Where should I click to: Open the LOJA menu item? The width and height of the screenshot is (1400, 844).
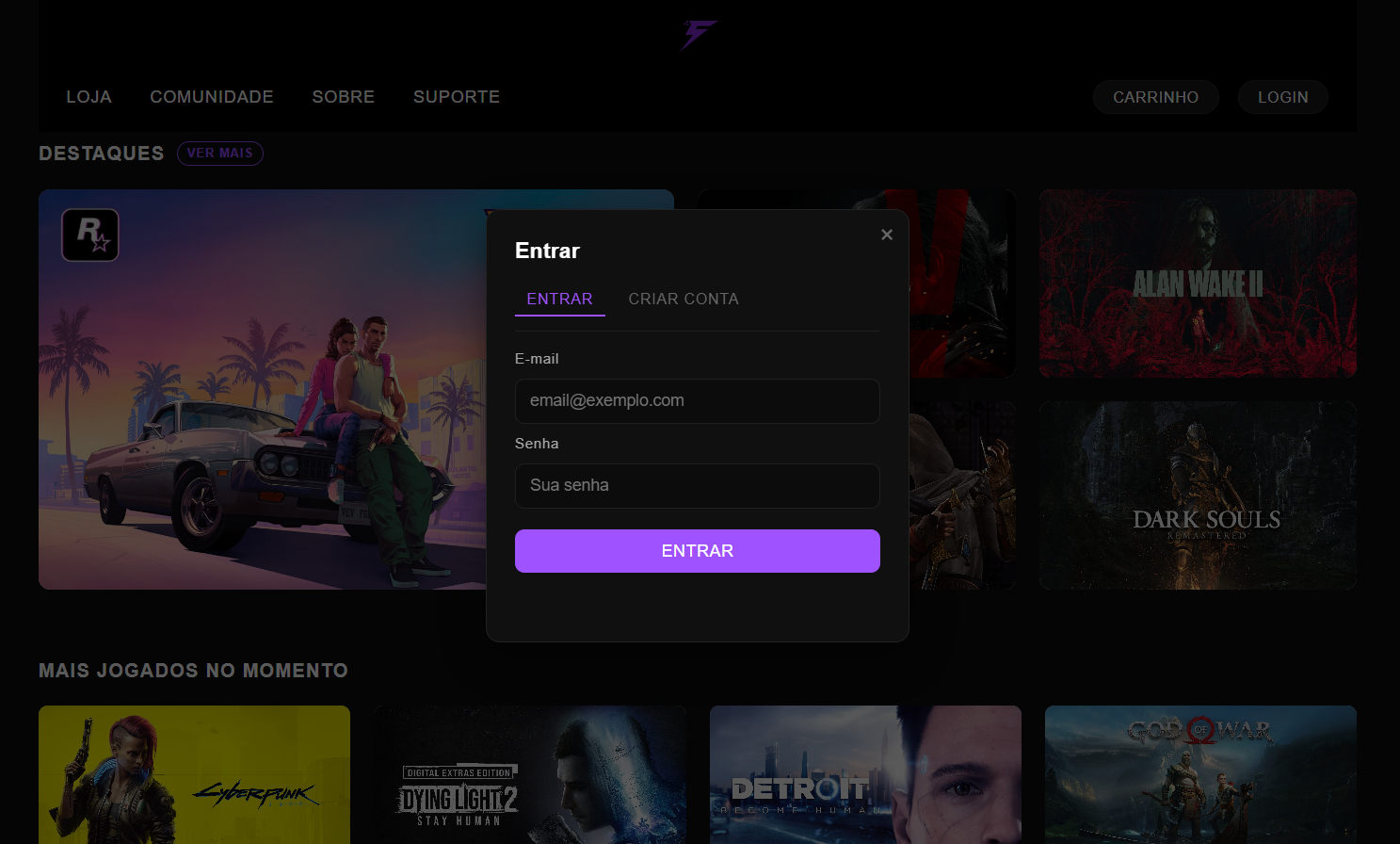pos(89,97)
